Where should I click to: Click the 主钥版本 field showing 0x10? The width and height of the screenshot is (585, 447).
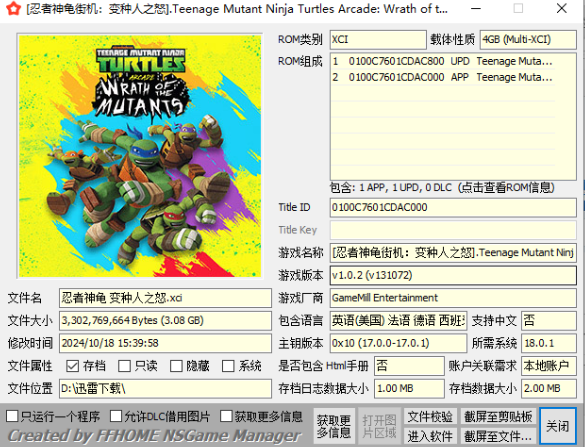tap(398, 343)
